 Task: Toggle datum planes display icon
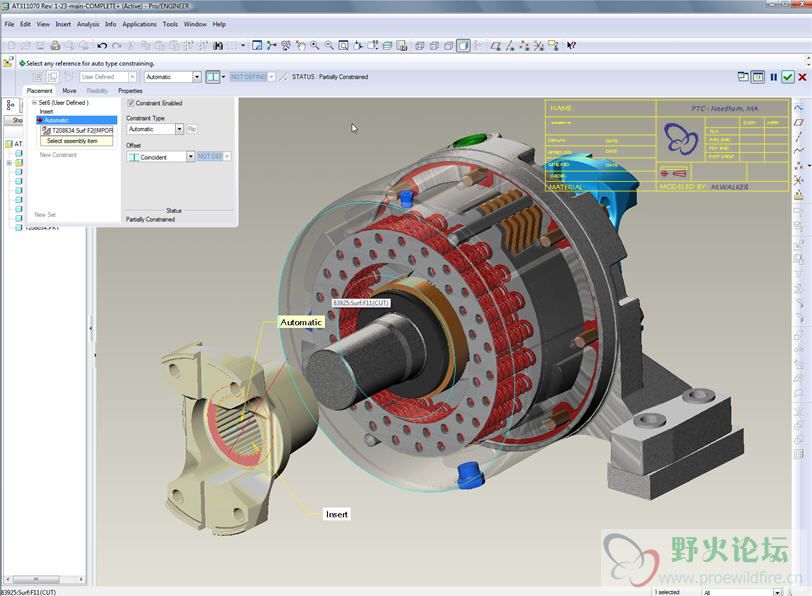496,46
